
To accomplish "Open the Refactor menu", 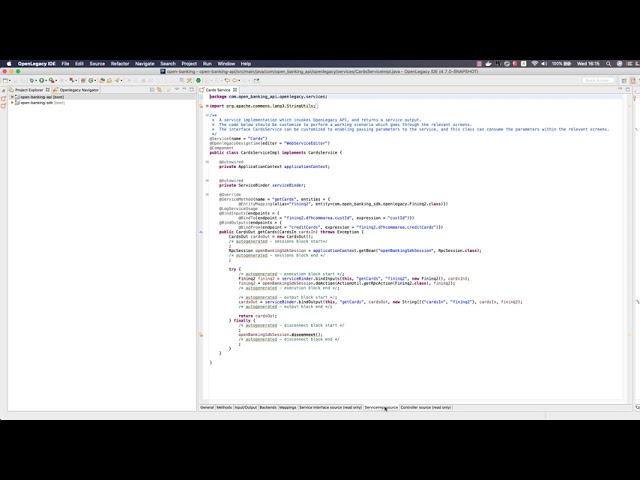I will tap(120, 64).
